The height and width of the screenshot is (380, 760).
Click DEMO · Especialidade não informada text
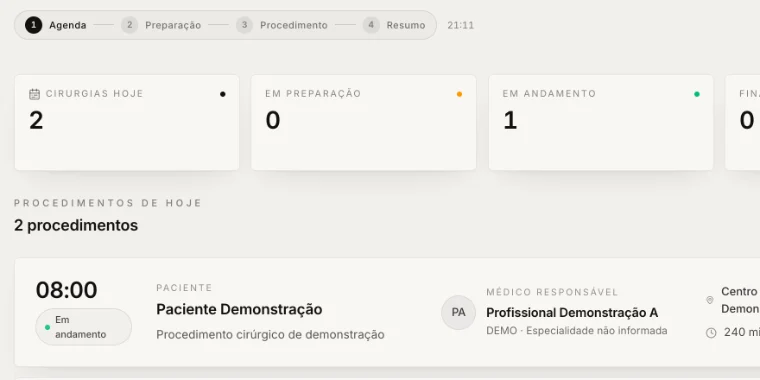coord(577,331)
